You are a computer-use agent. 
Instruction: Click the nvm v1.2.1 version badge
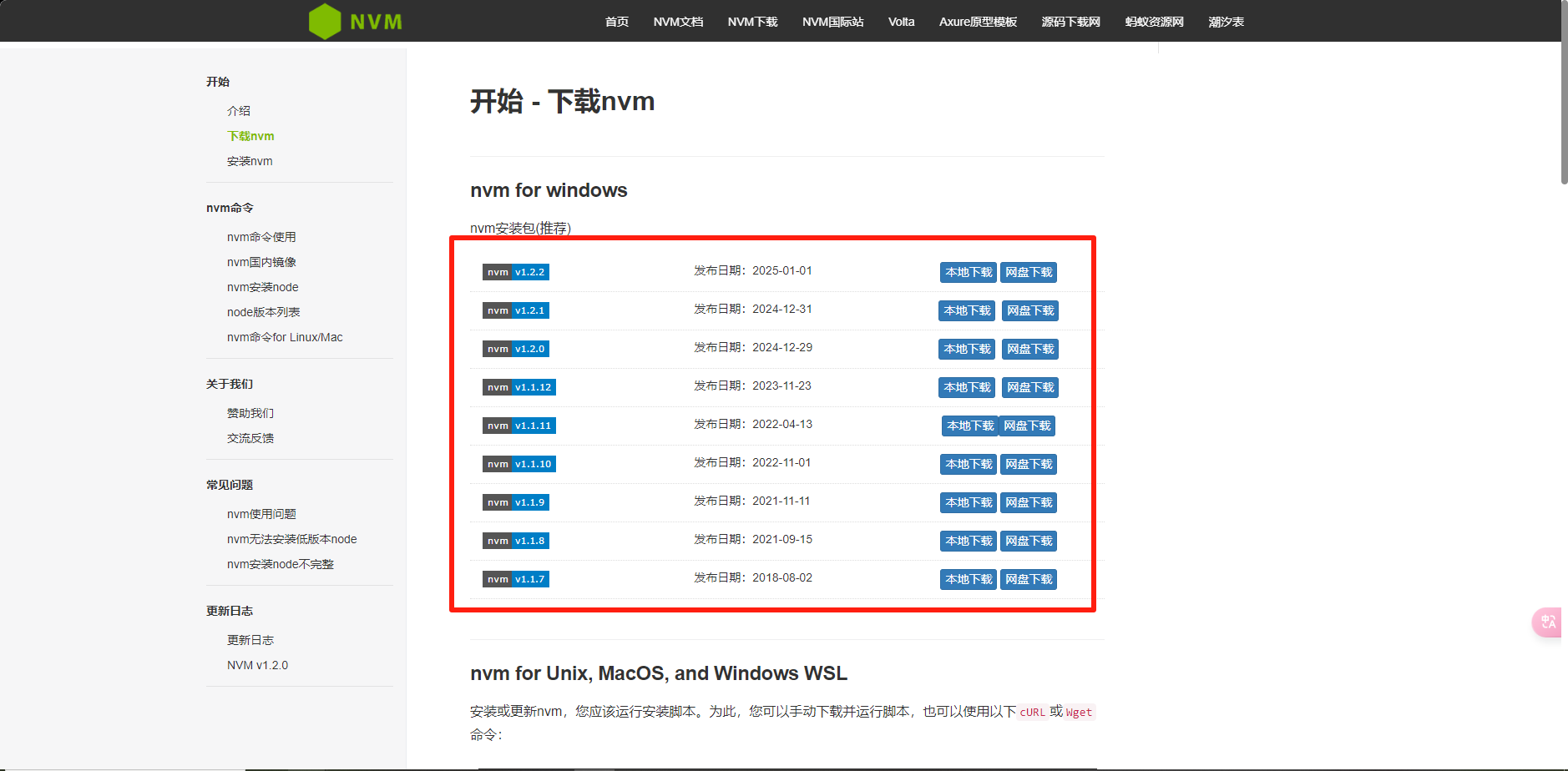[516, 310]
